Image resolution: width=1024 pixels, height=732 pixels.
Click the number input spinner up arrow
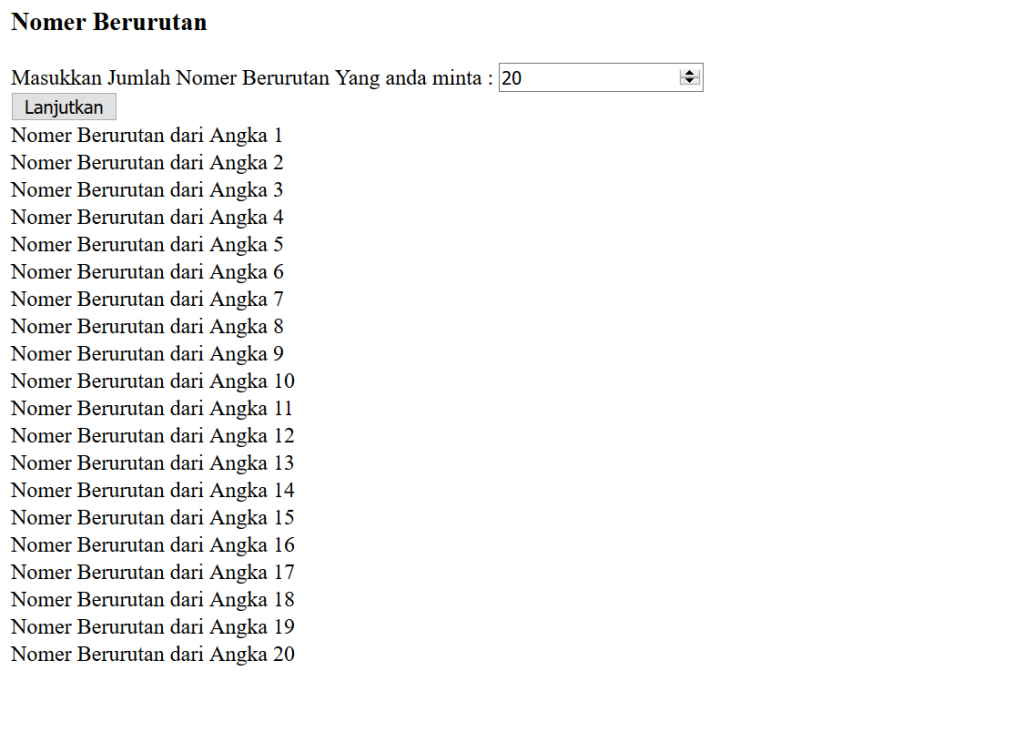coord(690,72)
